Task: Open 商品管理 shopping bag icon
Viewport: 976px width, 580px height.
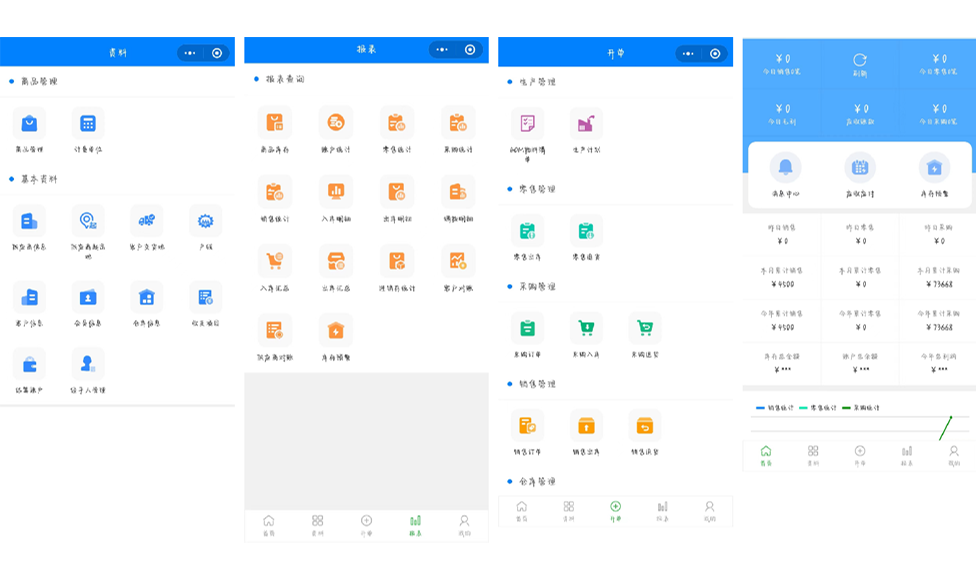Action: click(x=29, y=124)
